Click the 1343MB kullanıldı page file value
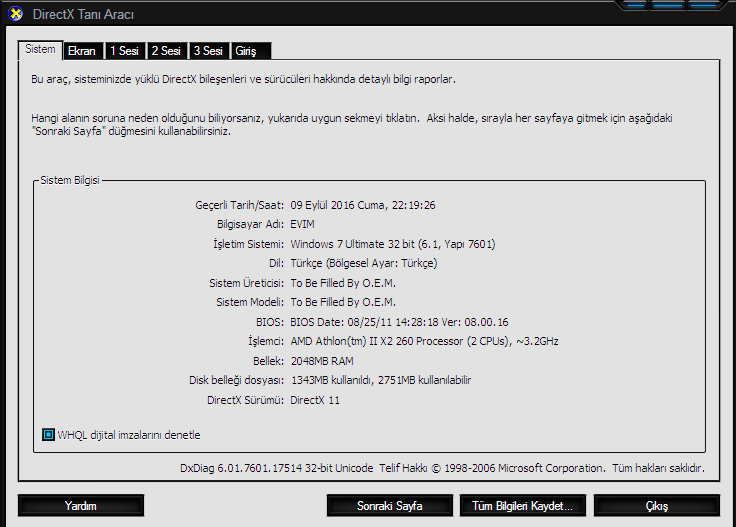Viewport: 736px width, 527px height. [x=381, y=380]
